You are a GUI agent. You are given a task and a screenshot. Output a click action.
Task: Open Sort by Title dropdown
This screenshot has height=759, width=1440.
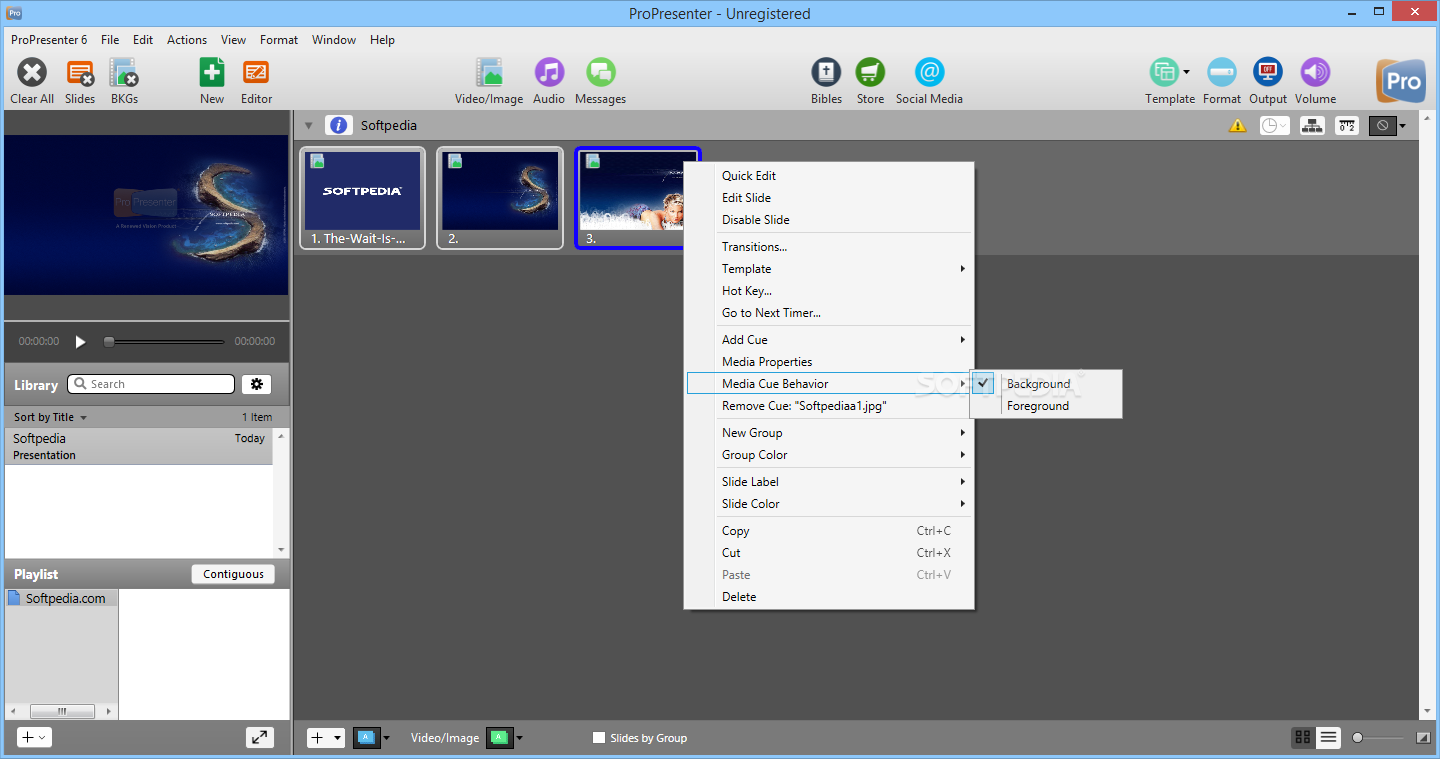point(50,417)
